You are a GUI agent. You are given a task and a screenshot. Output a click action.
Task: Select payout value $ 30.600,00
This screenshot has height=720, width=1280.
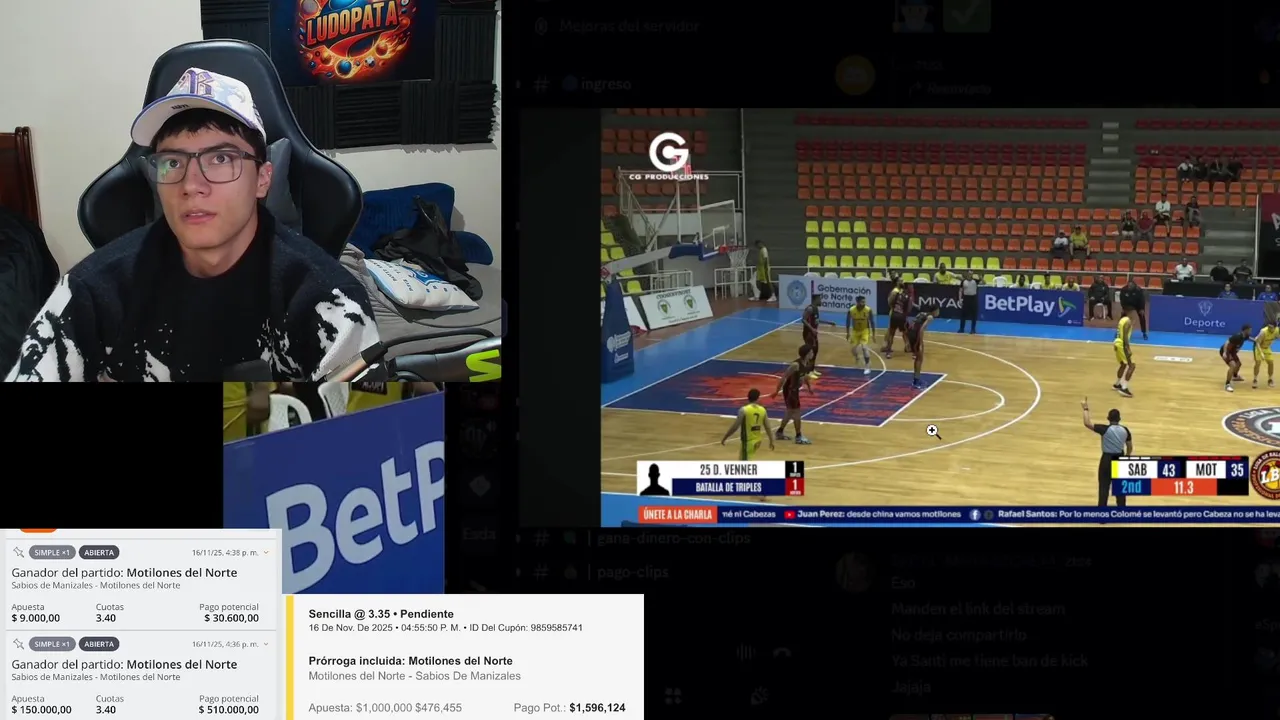[231, 618]
